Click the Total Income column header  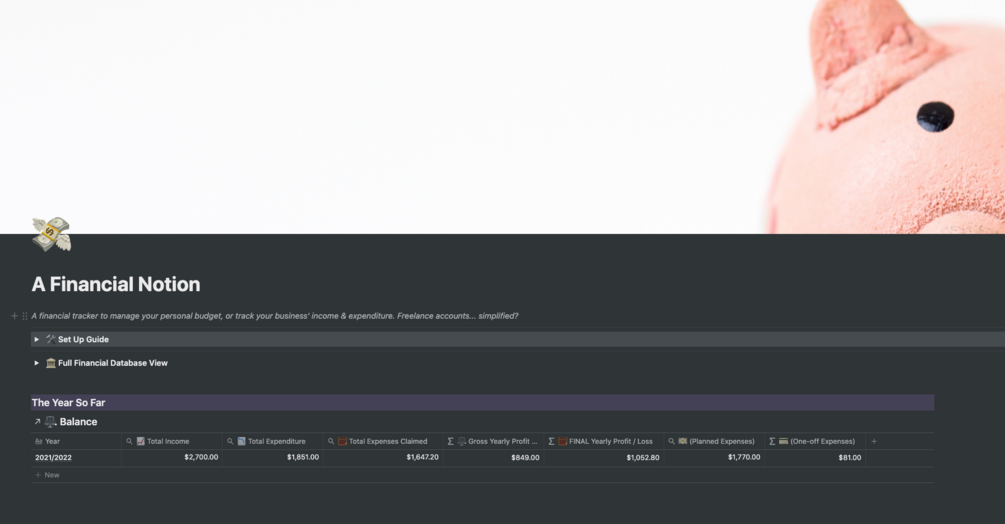[x=172, y=441]
